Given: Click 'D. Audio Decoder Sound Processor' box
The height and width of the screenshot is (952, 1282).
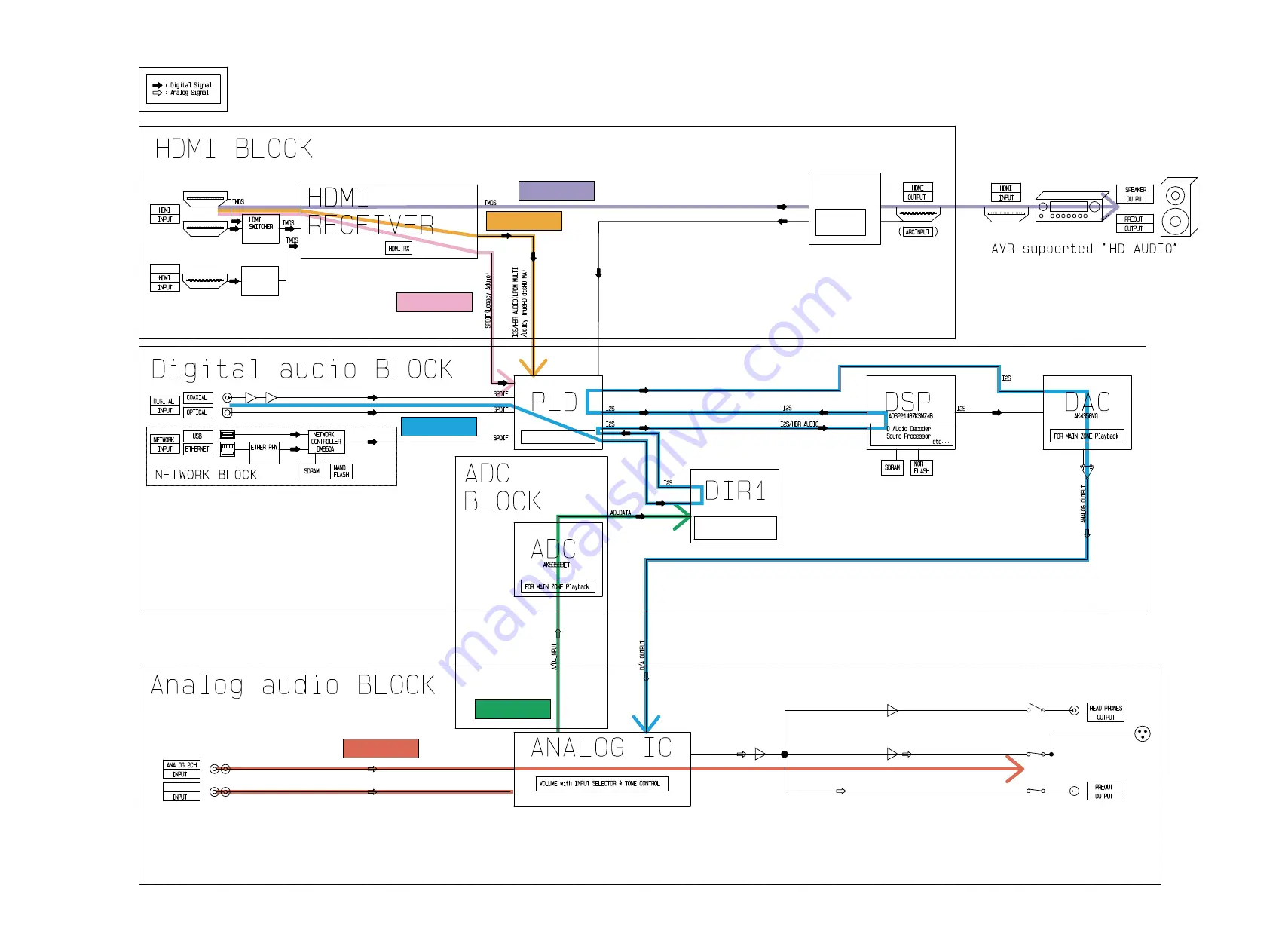Looking at the screenshot, I should coord(911,435).
